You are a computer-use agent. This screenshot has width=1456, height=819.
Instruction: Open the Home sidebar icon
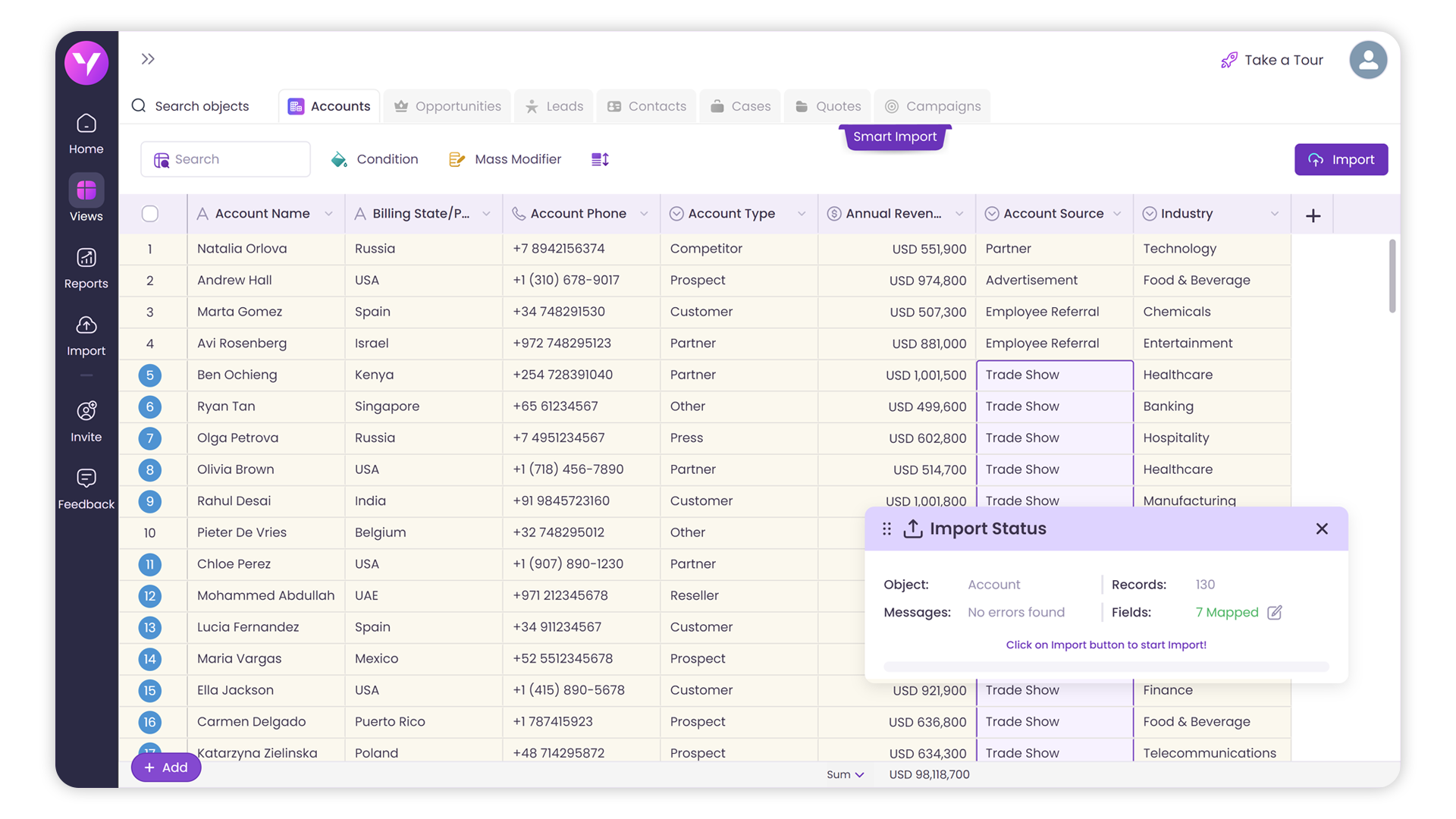point(86,133)
